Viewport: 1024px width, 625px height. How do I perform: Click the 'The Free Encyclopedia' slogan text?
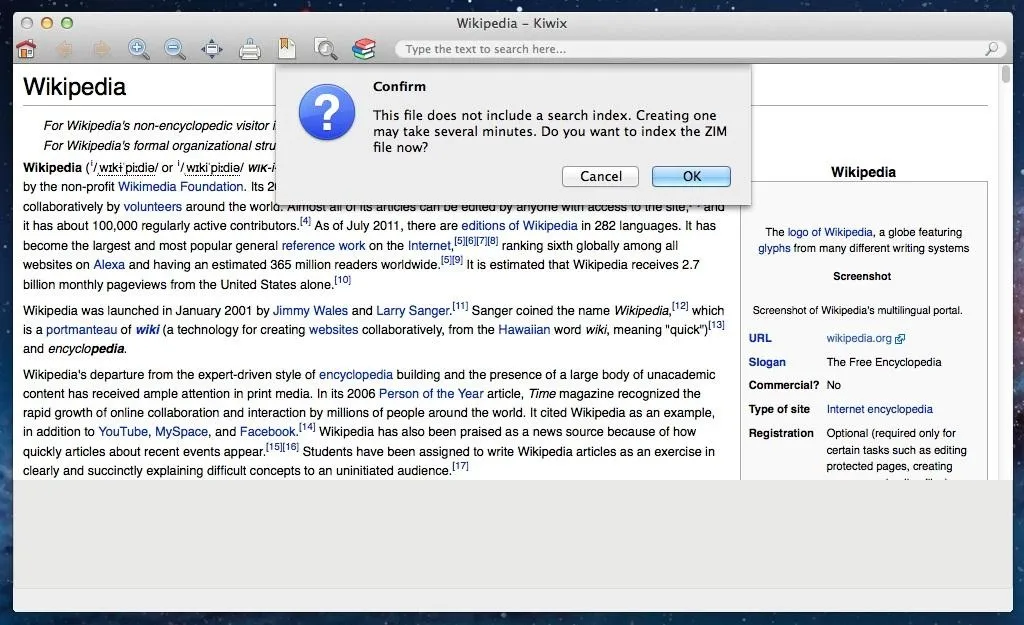click(884, 362)
